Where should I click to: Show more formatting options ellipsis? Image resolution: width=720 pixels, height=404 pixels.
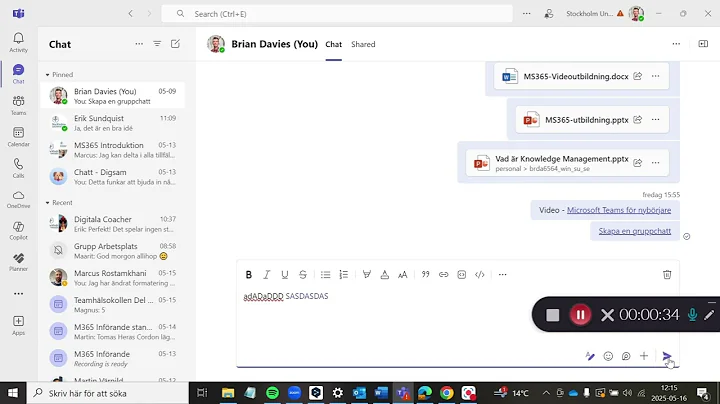click(503, 275)
